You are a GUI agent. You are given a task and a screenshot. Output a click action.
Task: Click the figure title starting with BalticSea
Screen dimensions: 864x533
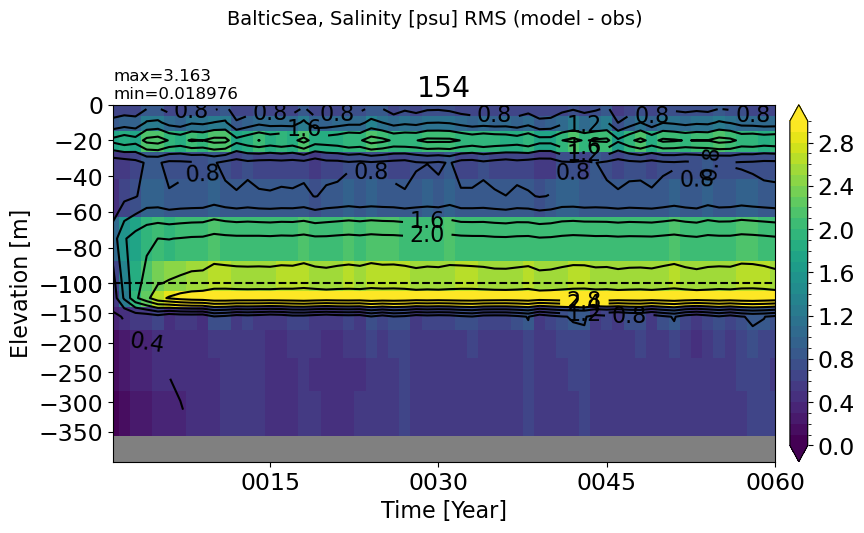click(434, 18)
